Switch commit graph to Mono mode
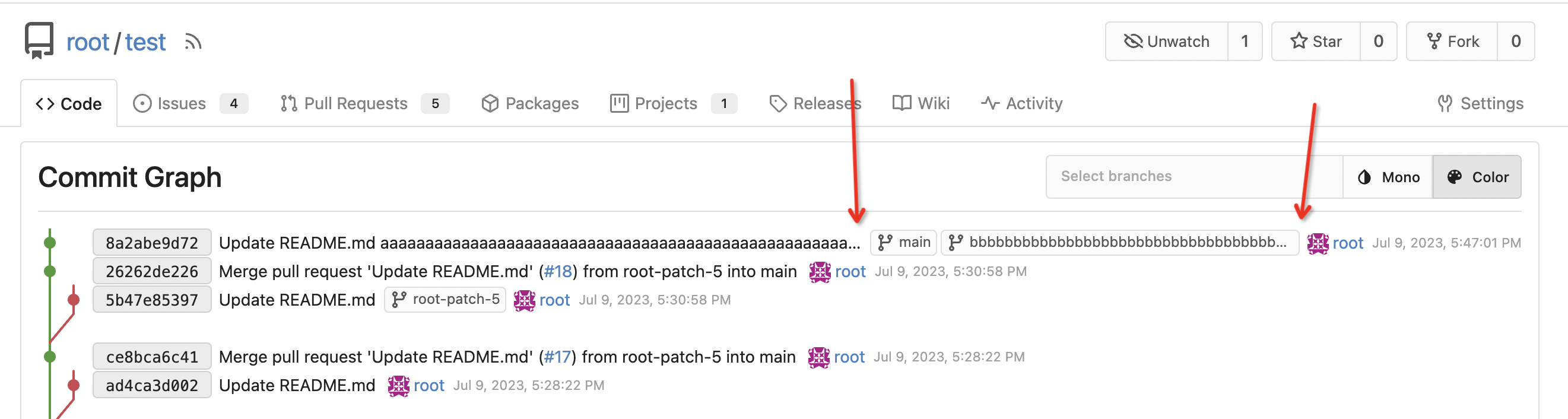The height and width of the screenshot is (419, 1568). coord(1388,177)
